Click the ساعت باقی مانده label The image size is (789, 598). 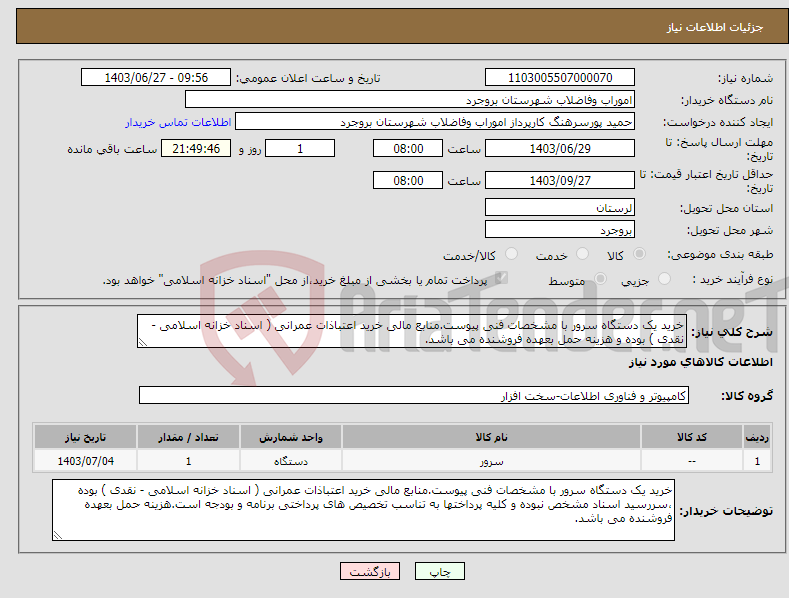112,150
